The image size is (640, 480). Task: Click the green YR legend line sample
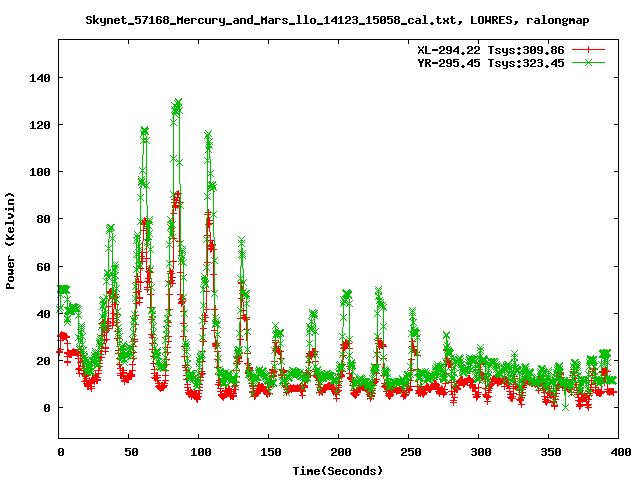(x=588, y=62)
